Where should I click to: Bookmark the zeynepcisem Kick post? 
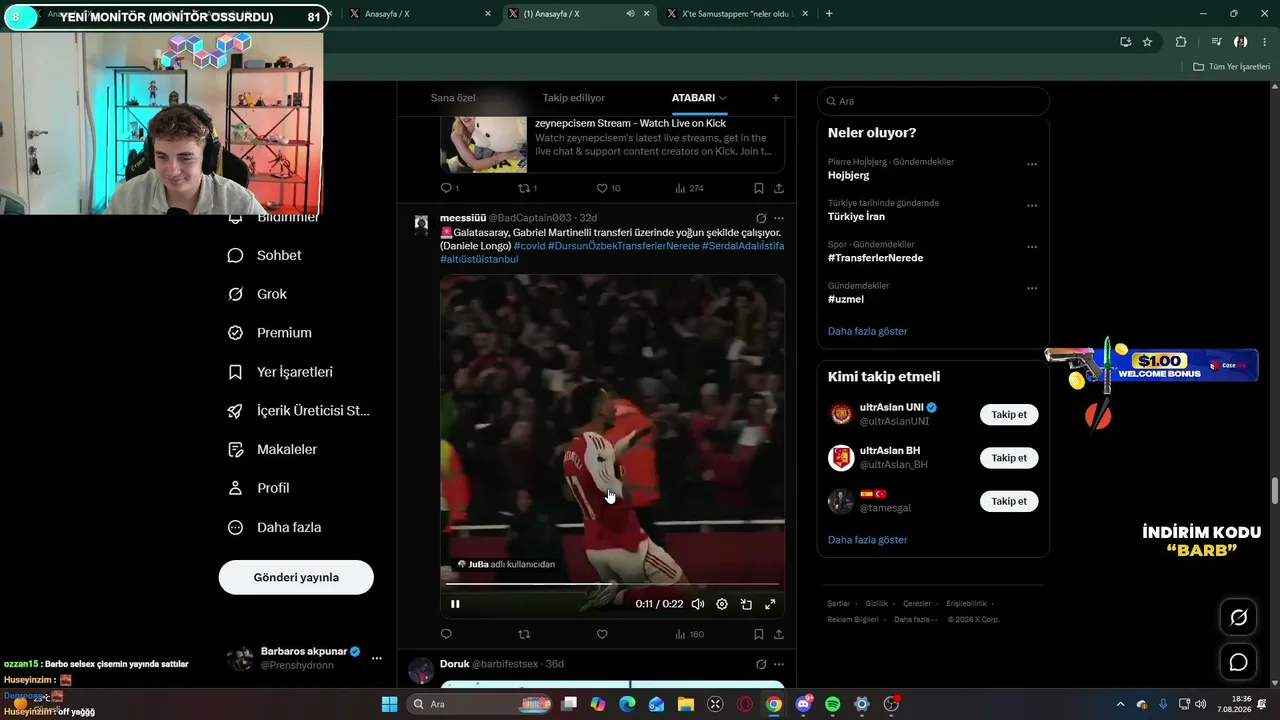pos(759,188)
